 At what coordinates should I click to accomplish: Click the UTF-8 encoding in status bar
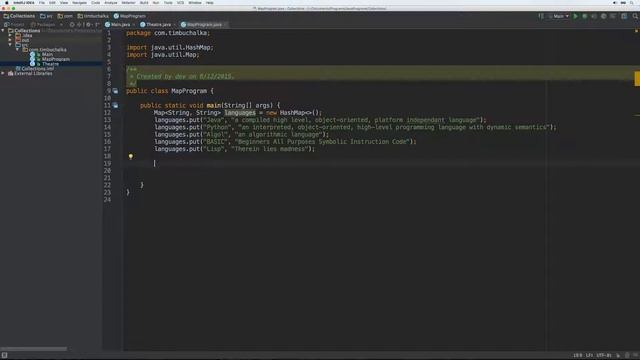click(604, 355)
